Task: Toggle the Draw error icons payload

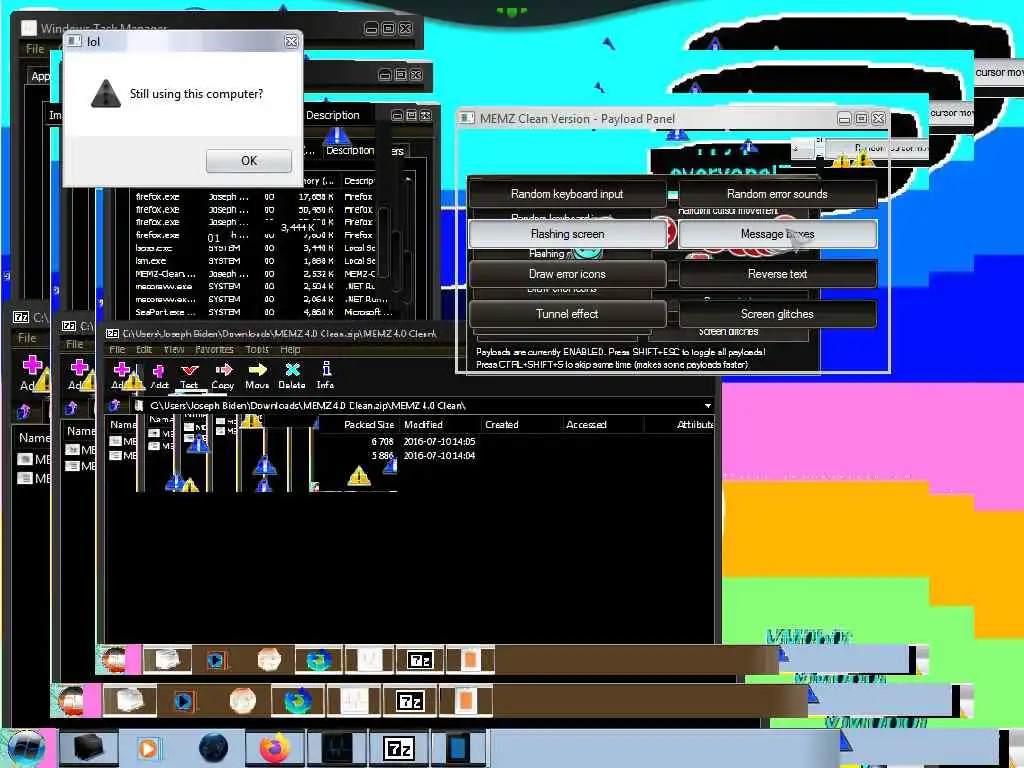Action: coord(567,274)
